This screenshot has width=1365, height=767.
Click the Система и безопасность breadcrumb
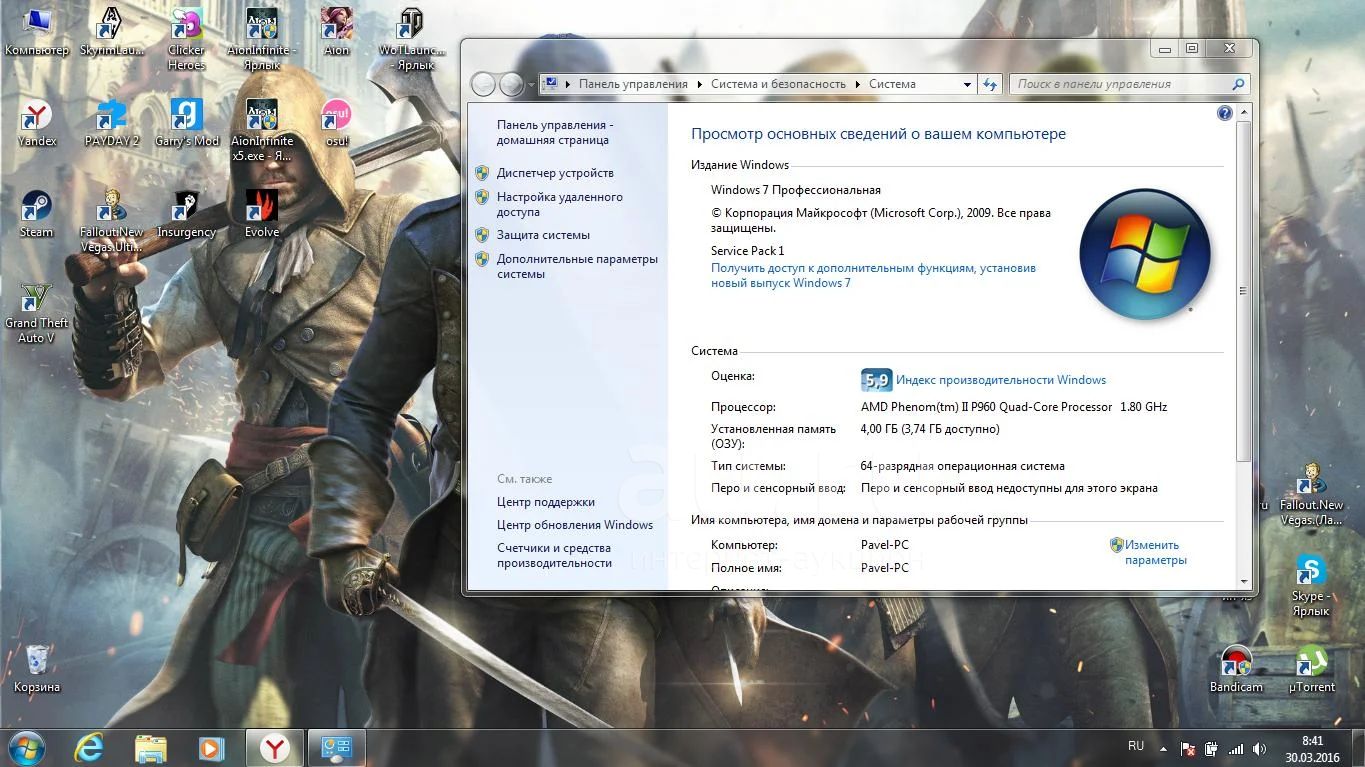click(778, 84)
